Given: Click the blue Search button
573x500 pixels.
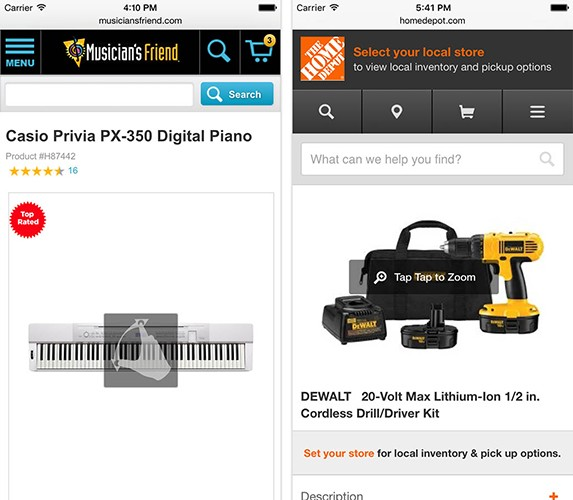Looking at the screenshot, I should [237, 94].
